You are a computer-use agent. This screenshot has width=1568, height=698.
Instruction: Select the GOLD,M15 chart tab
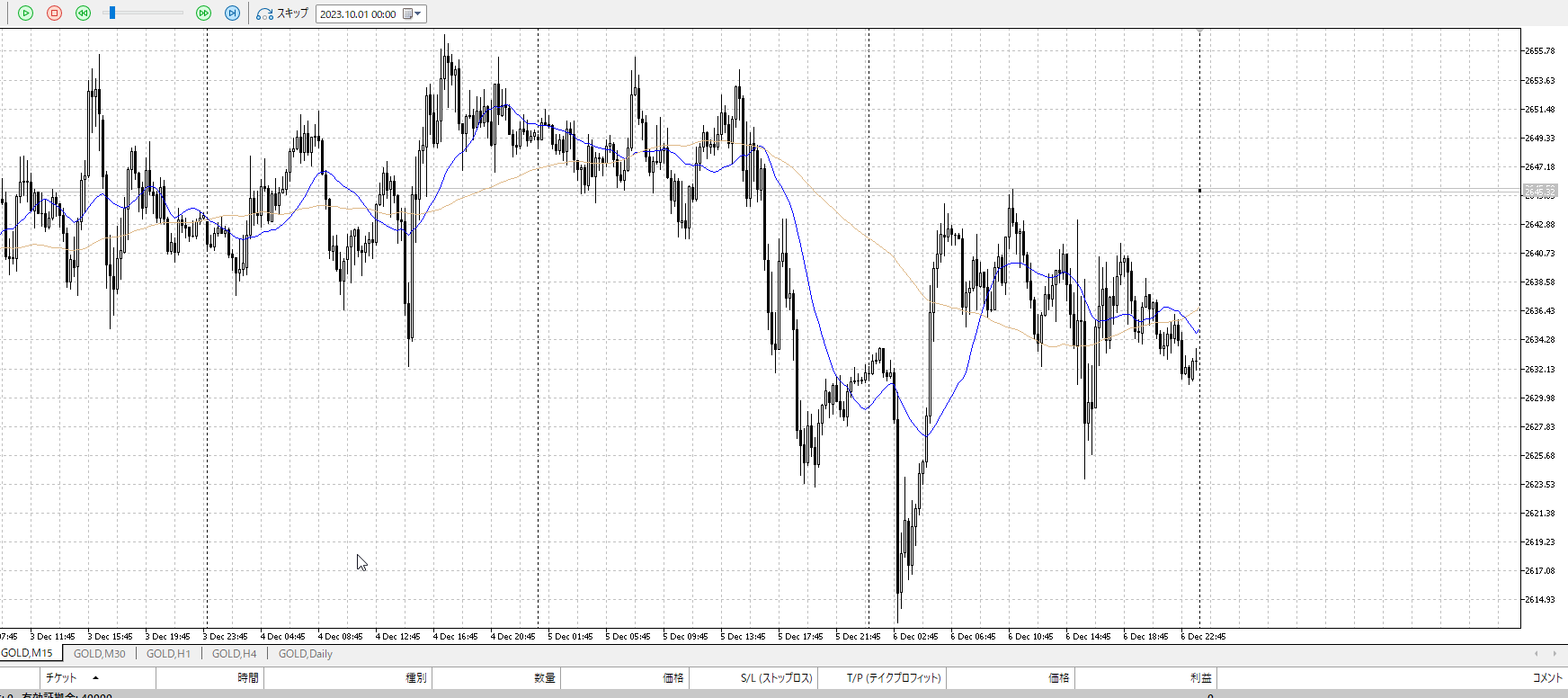tap(27, 653)
